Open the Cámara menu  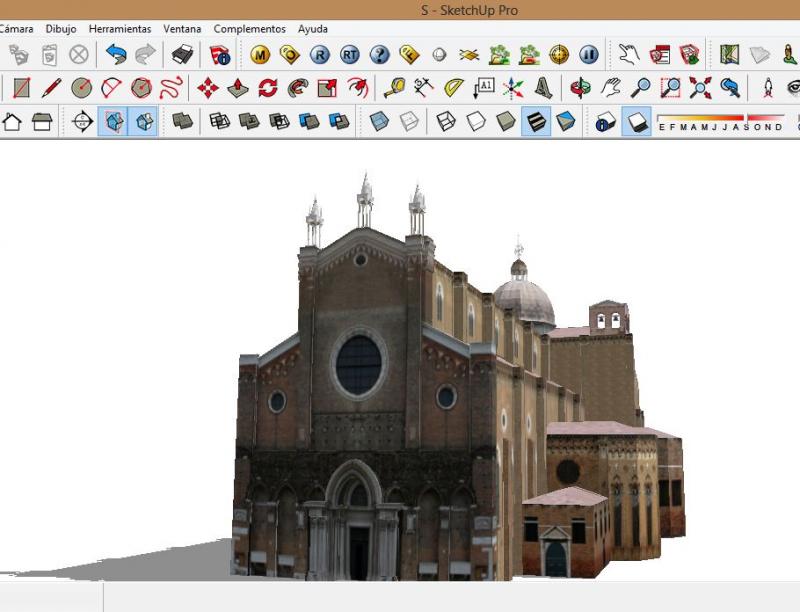(x=16, y=29)
